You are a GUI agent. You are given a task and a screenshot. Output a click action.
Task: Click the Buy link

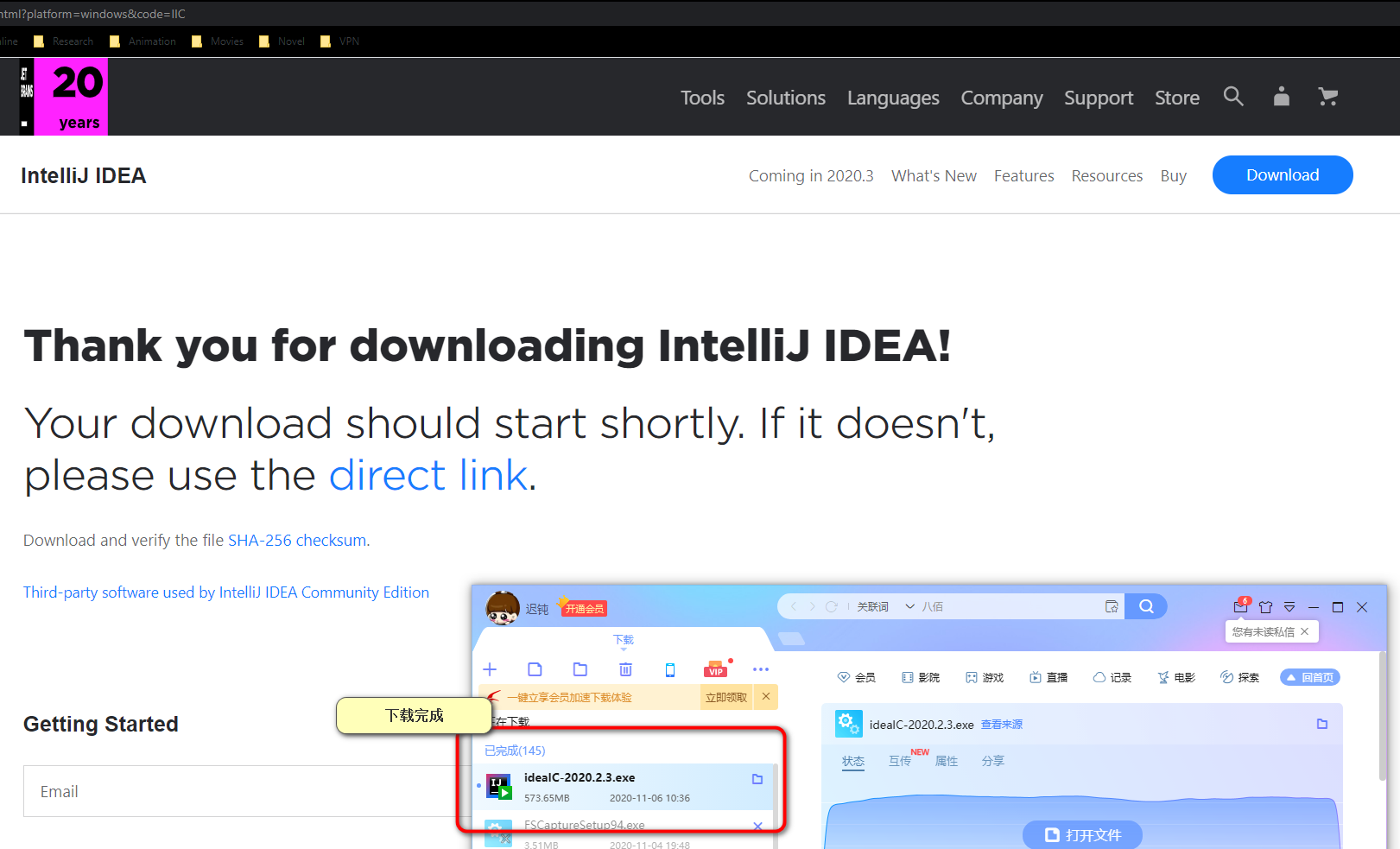1173,175
